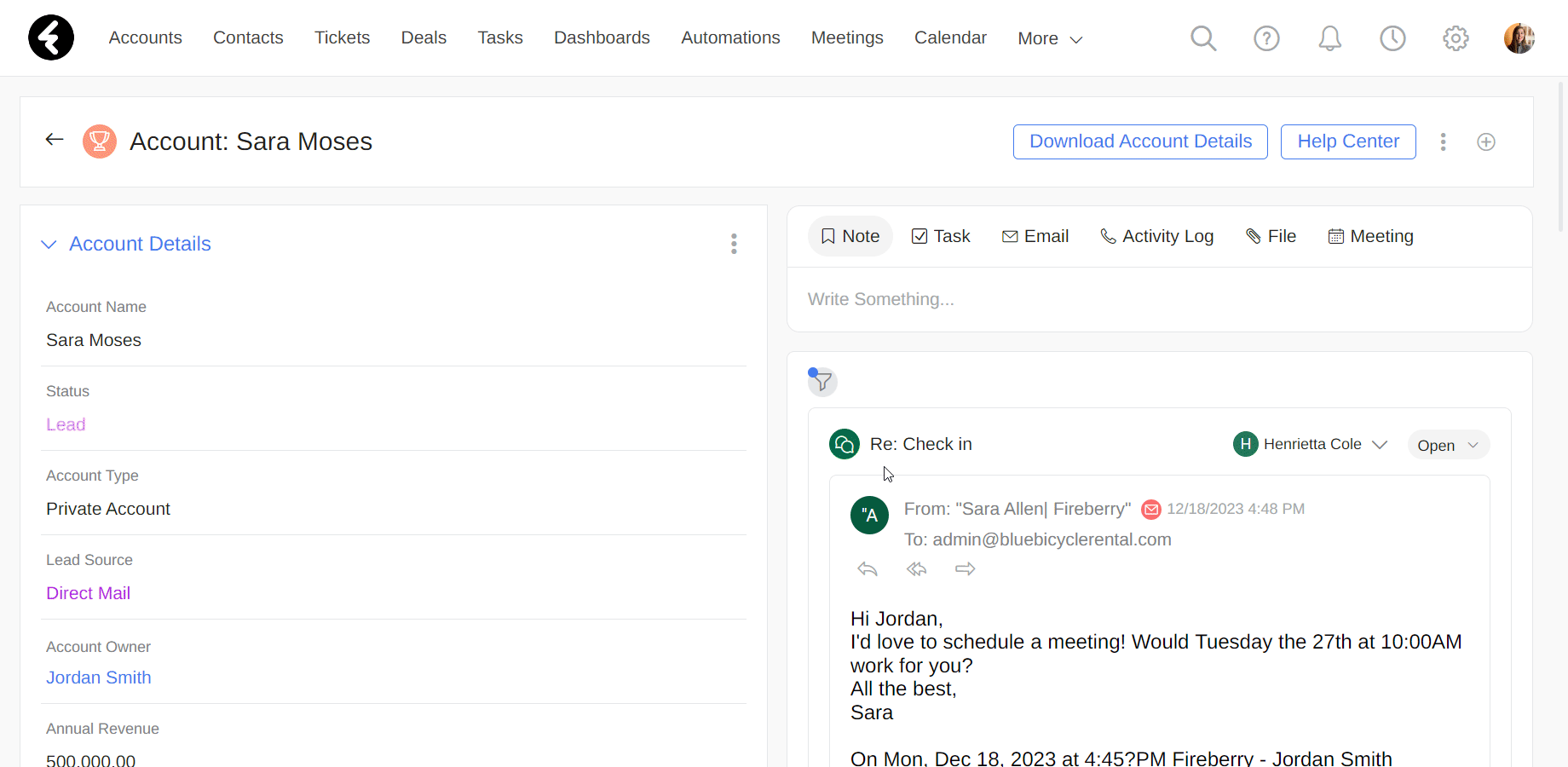Go to Calendar in the navigation
Image resolution: width=1568 pixels, height=767 pixels.
[x=950, y=37]
